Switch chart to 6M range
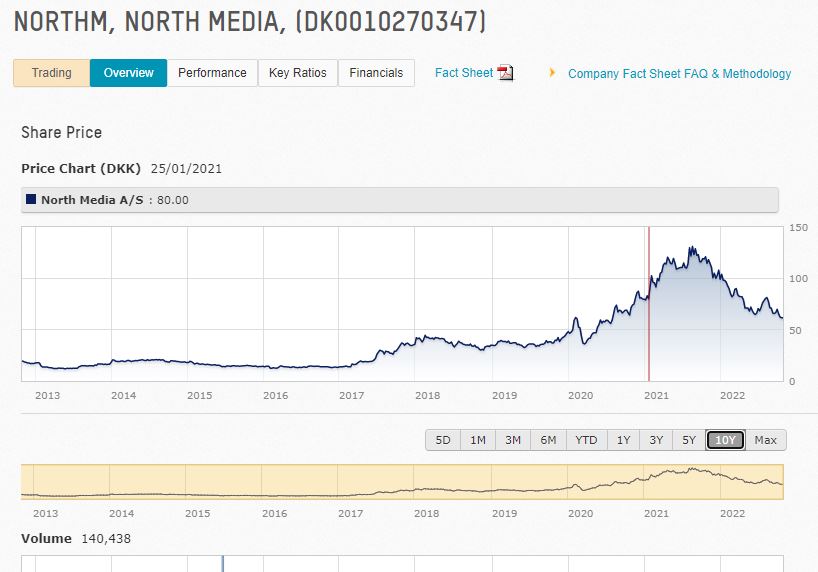 [548, 440]
